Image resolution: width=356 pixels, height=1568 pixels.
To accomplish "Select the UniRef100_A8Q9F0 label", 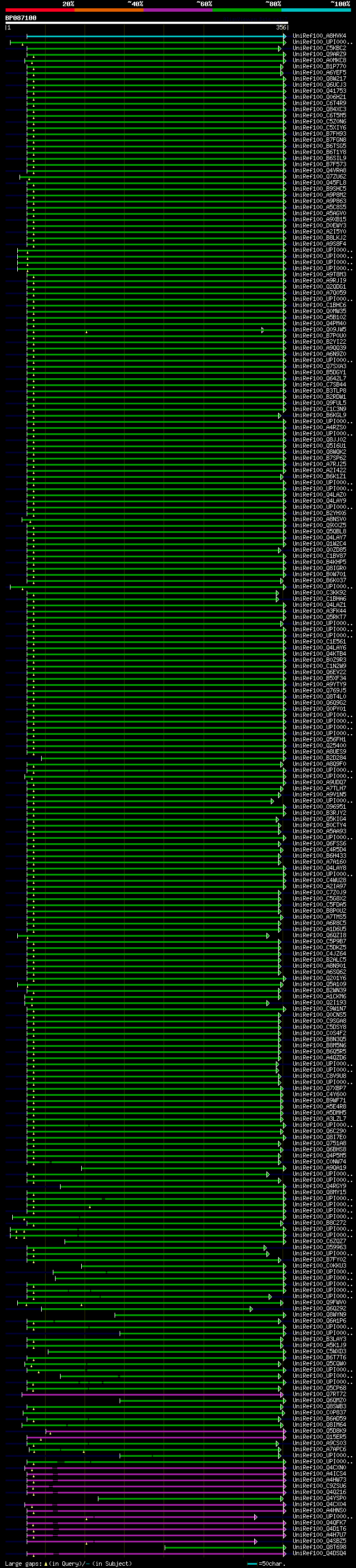I will 319,764.
